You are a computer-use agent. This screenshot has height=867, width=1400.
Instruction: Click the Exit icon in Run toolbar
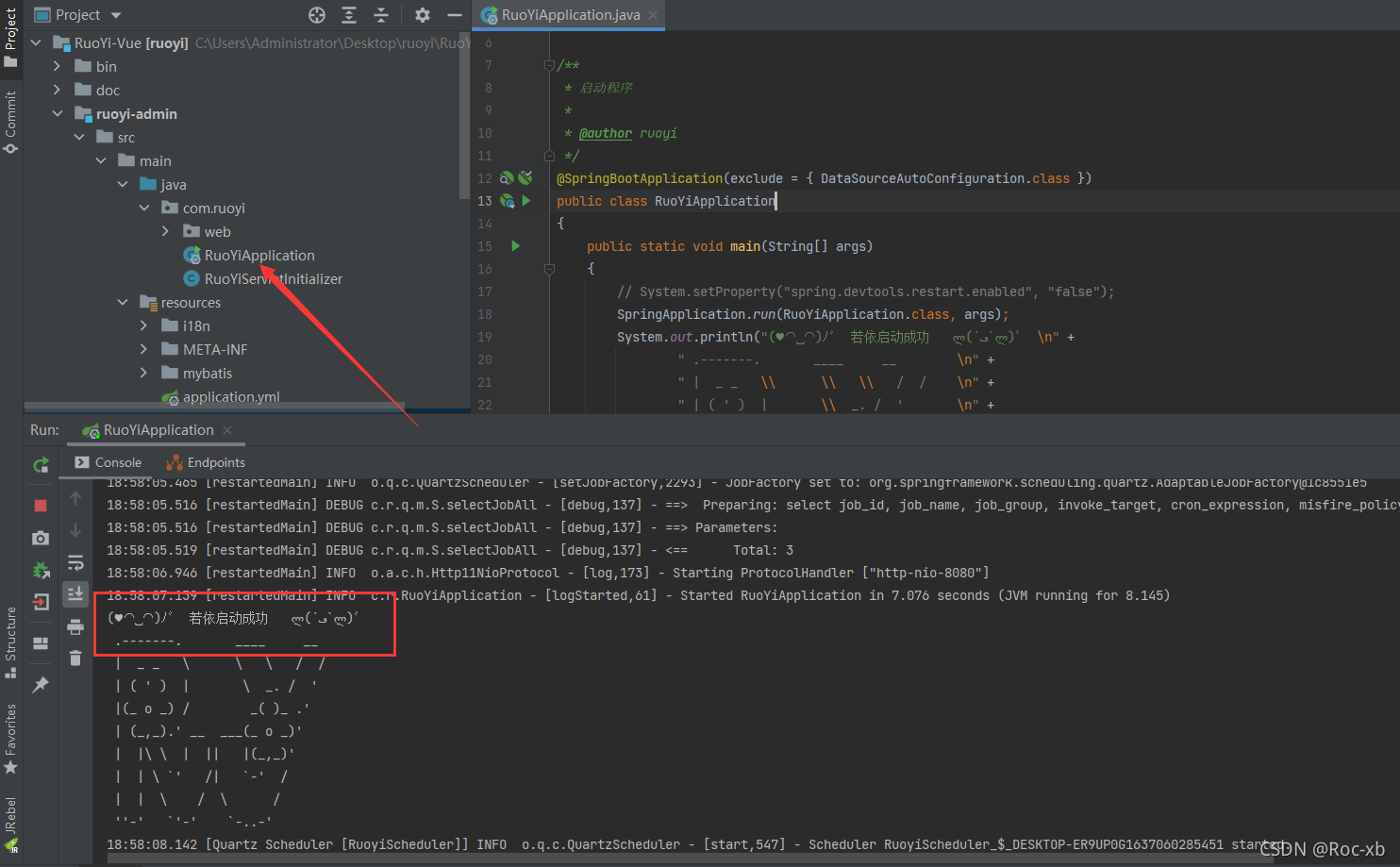tap(41, 602)
